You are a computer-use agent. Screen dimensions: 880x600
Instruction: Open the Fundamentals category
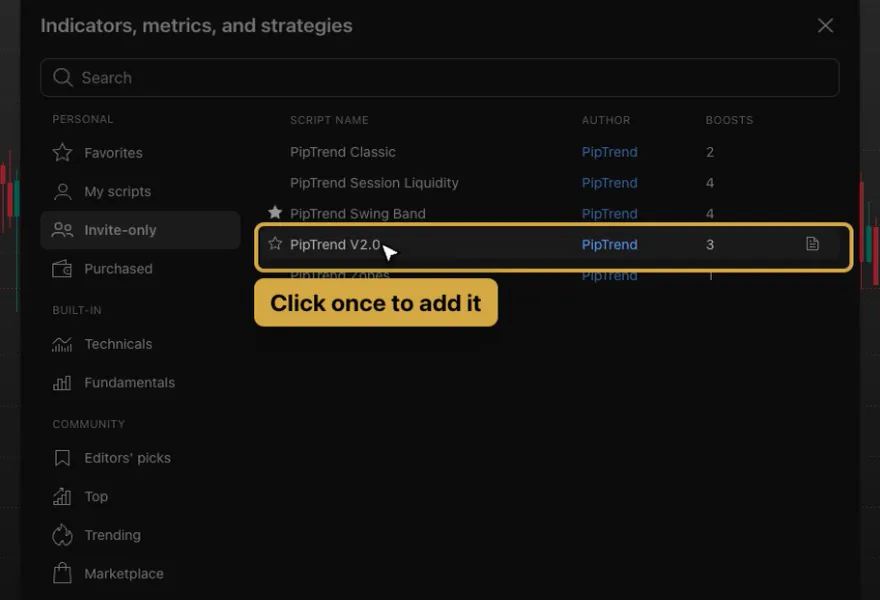140,383
